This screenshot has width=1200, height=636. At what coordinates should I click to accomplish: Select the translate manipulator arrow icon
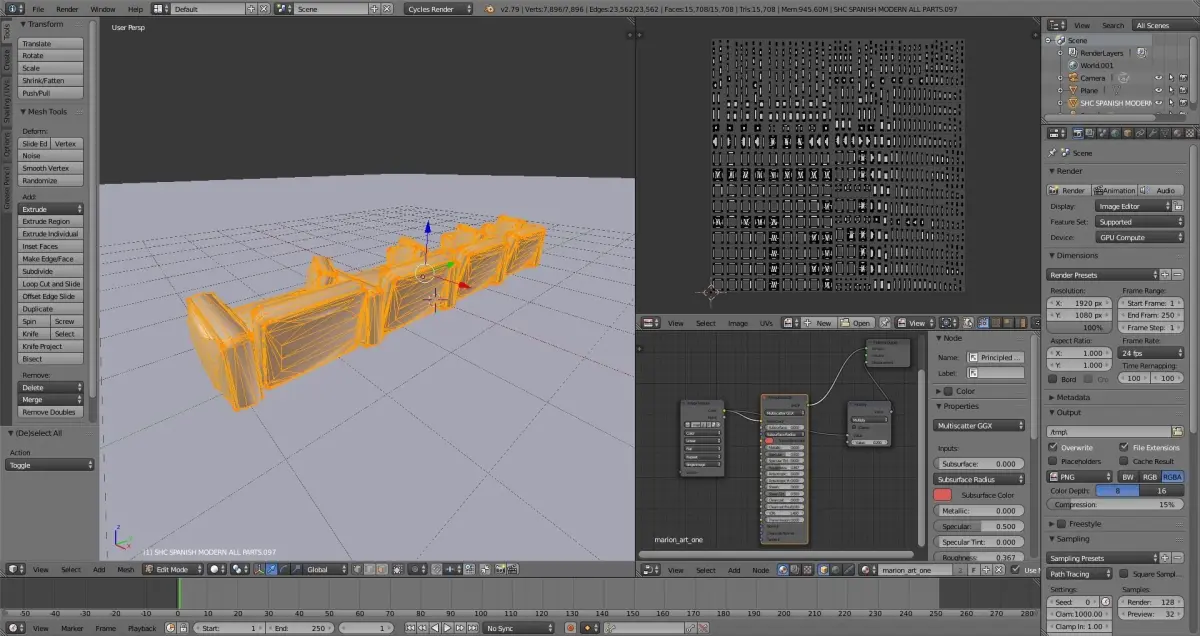tap(271, 569)
